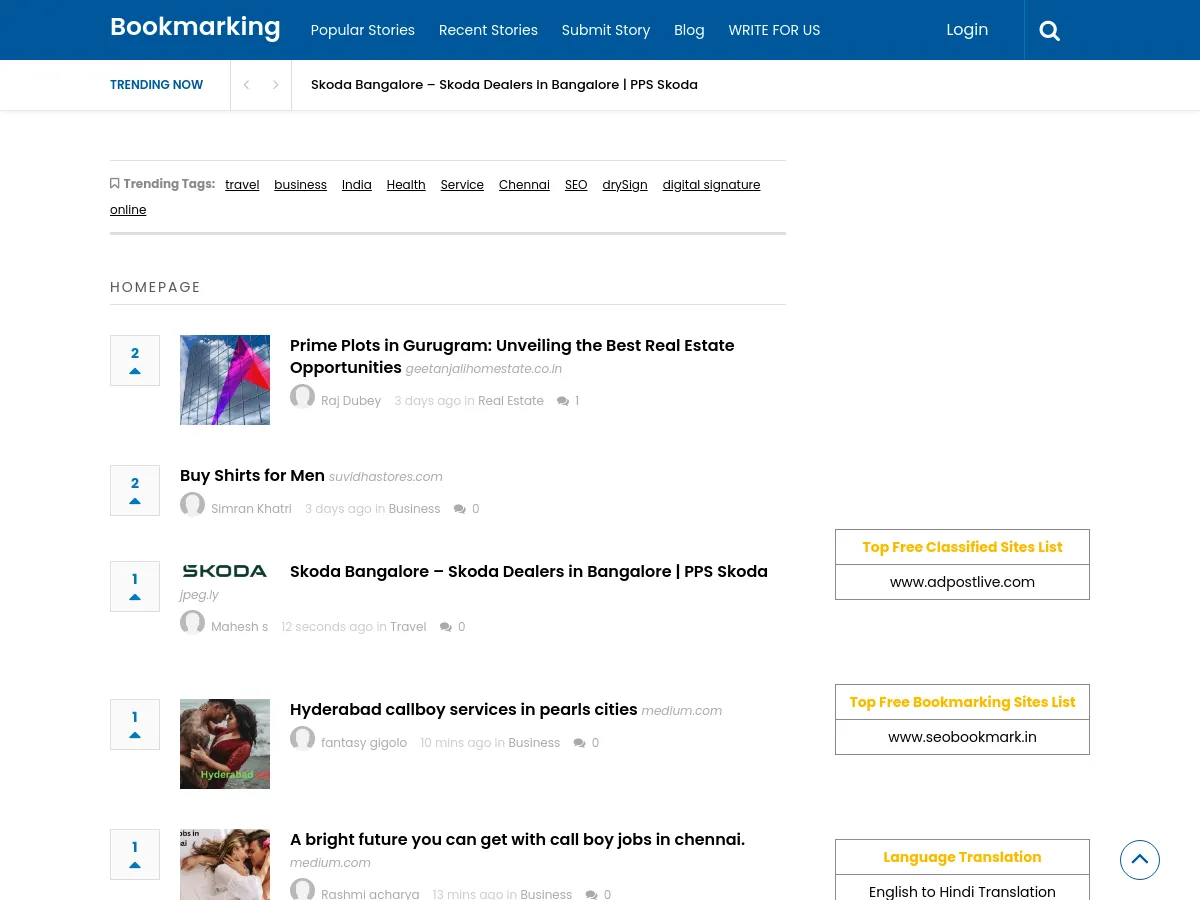
Task: Open the WRITE FOR US link
Action: [x=774, y=30]
